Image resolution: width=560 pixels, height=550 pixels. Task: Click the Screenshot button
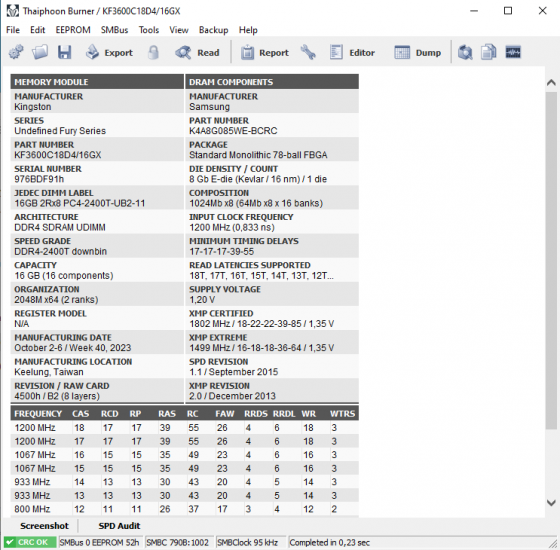(x=44, y=526)
